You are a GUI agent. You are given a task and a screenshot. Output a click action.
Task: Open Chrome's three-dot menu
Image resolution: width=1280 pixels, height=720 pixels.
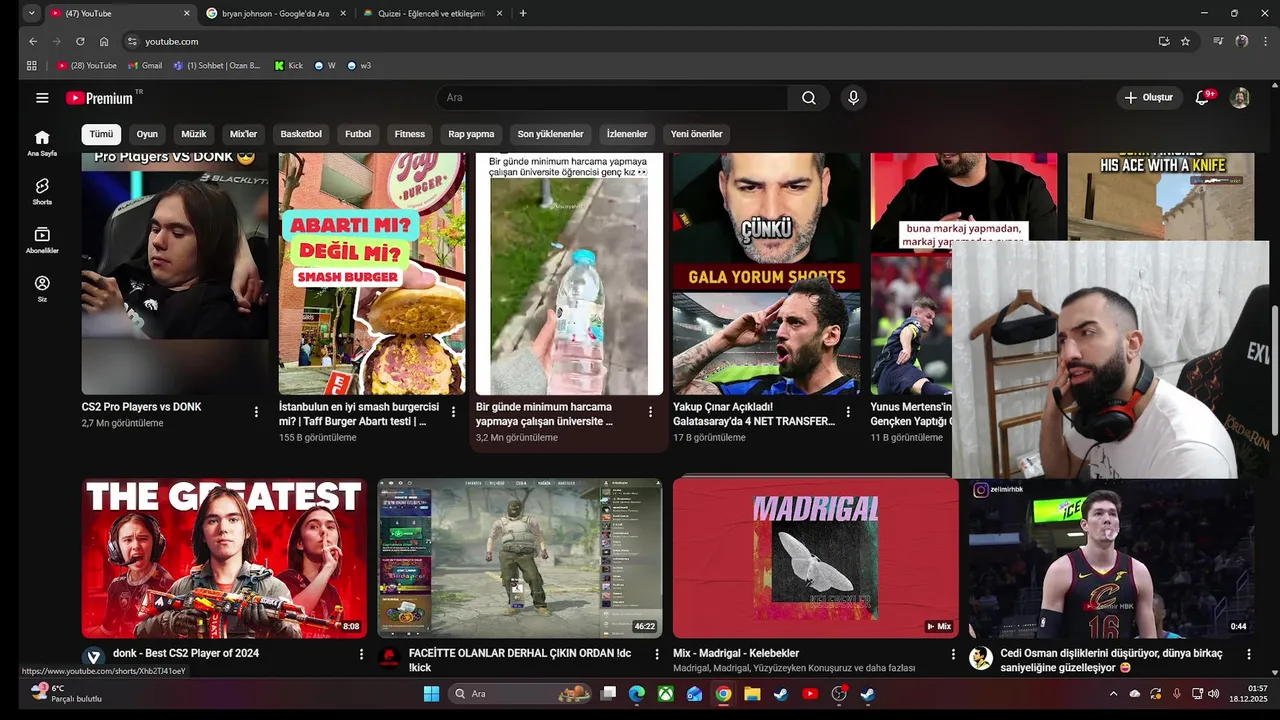[1263, 41]
